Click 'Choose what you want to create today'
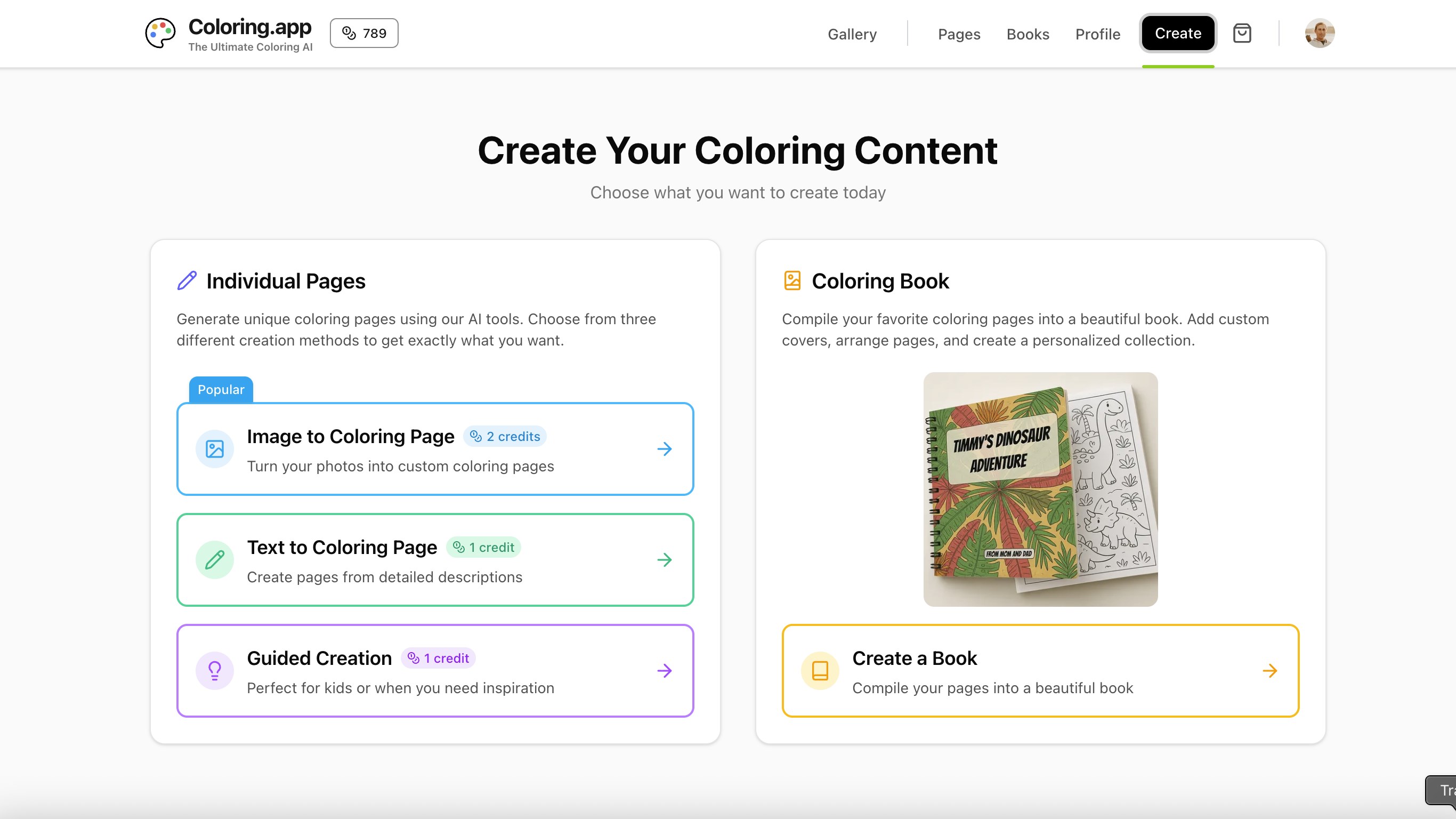 [x=738, y=193]
